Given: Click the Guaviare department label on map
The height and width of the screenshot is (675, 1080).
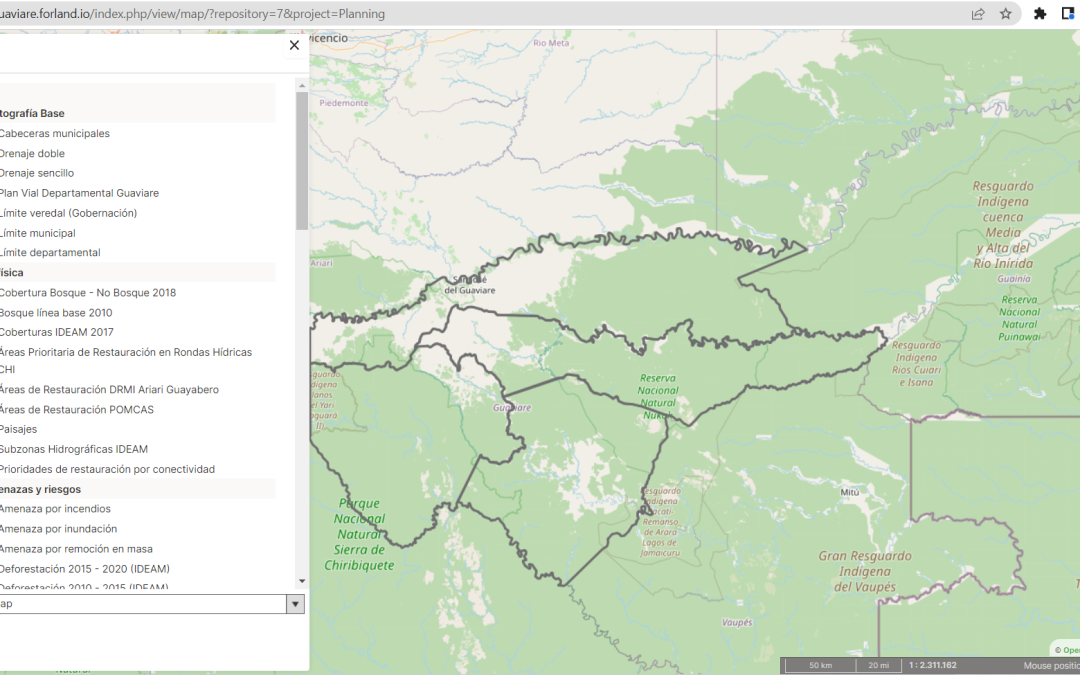Looking at the screenshot, I should click(x=512, y=408).
